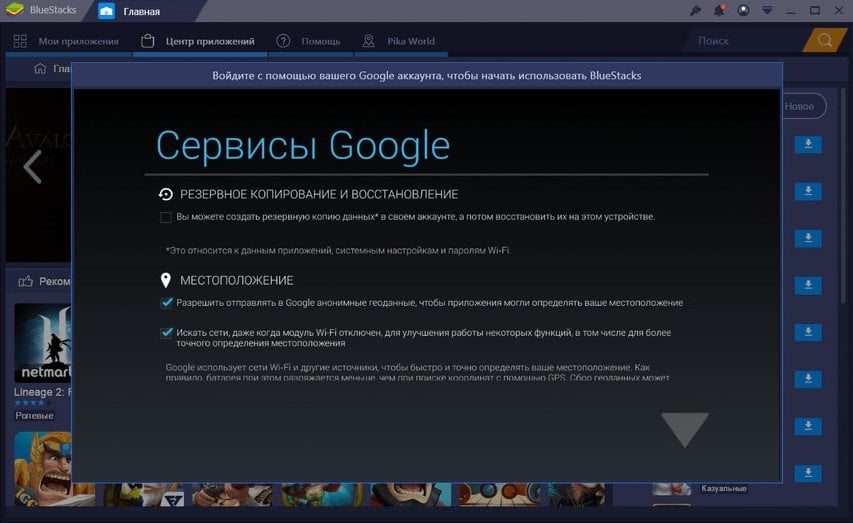The image size is (853, 523).
Task: Click the Рекомендуем thumbs-up icon
Action: pyautogui.click(x=26, y=281)
